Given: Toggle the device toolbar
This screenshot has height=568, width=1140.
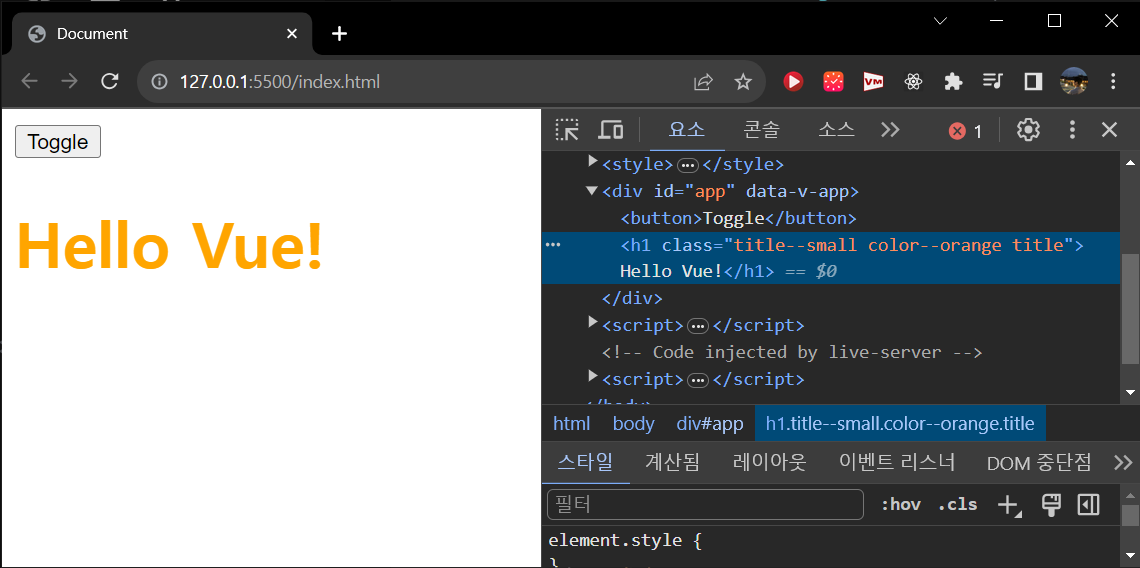Looking at the screenshot, I should (x=611, y=130).
